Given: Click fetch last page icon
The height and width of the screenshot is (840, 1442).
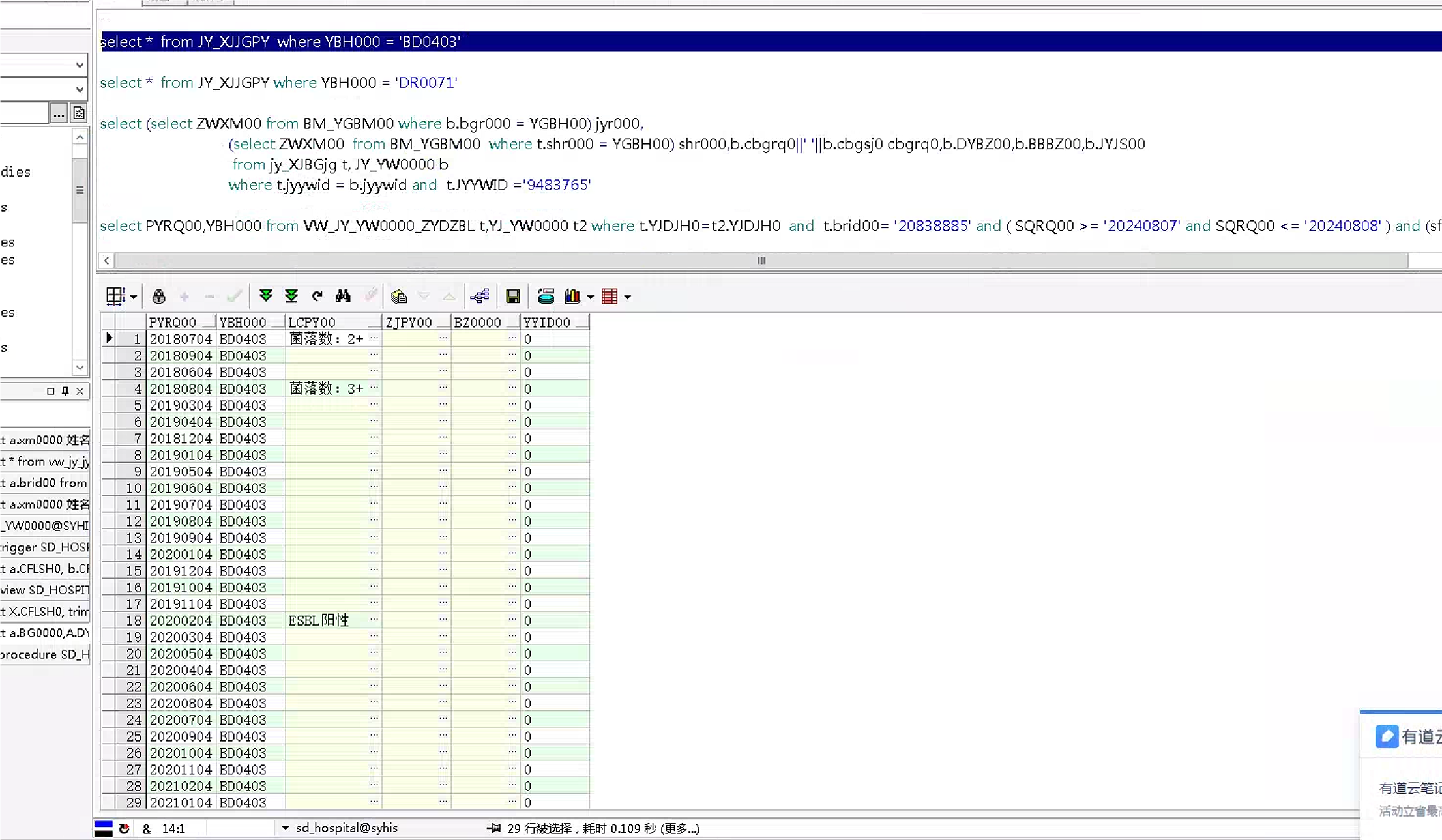Looking at the screenshot, I should [291, 297].
